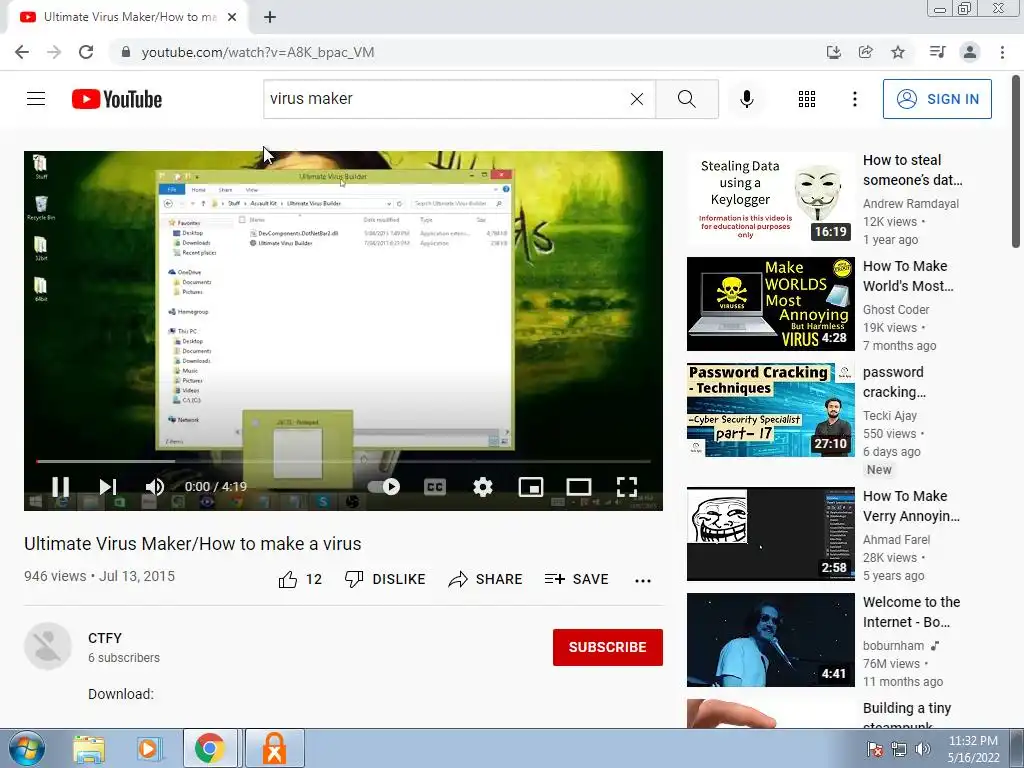Open the Stealing Data Keylogger thumbnail
The height and width of the screenshot is (768, 1024).
point(771,198)
